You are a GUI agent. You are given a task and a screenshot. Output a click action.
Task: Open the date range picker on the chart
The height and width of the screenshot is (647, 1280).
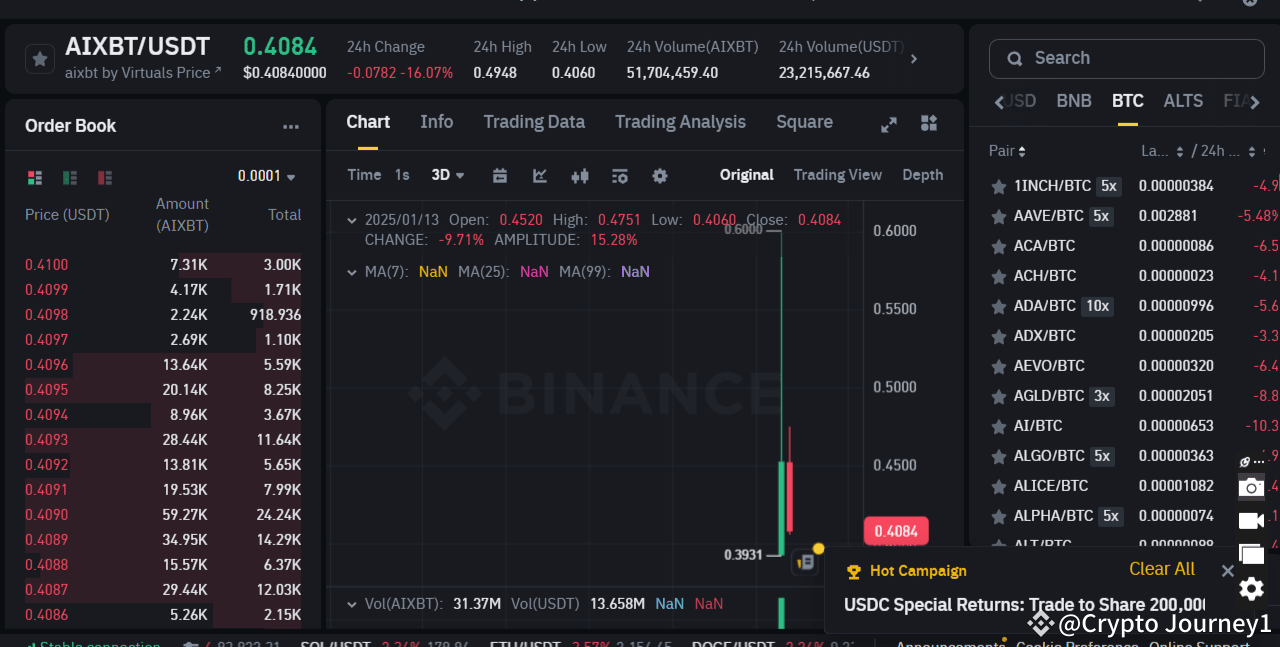(499, 175)
